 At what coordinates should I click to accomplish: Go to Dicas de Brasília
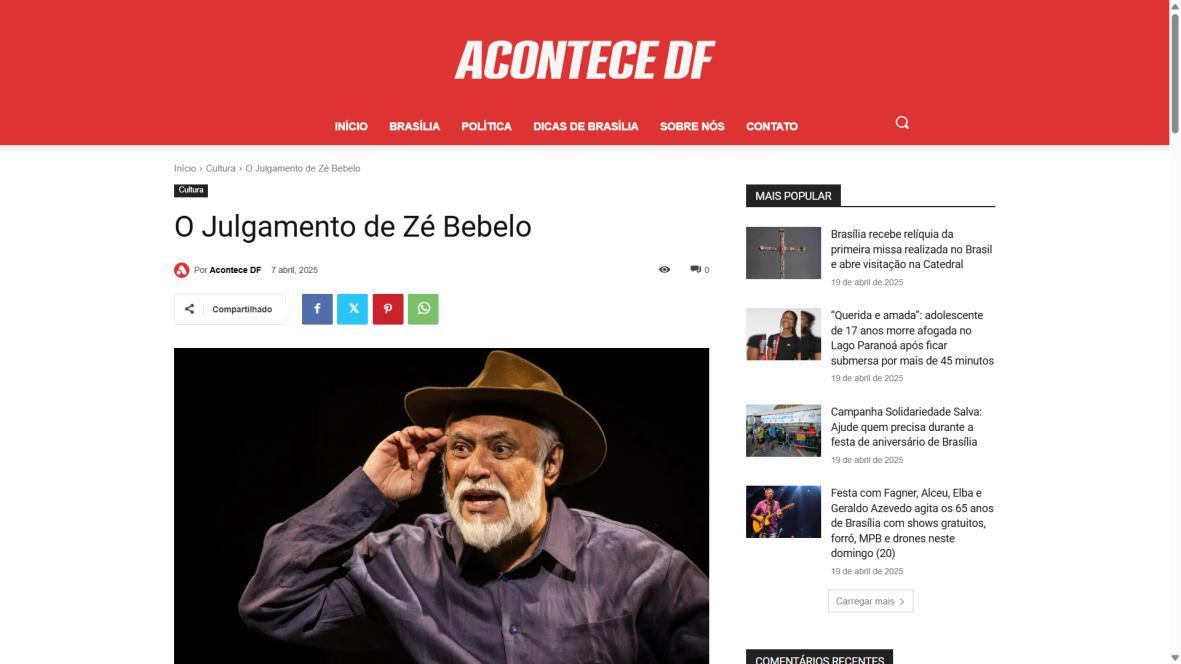(586, 126)
